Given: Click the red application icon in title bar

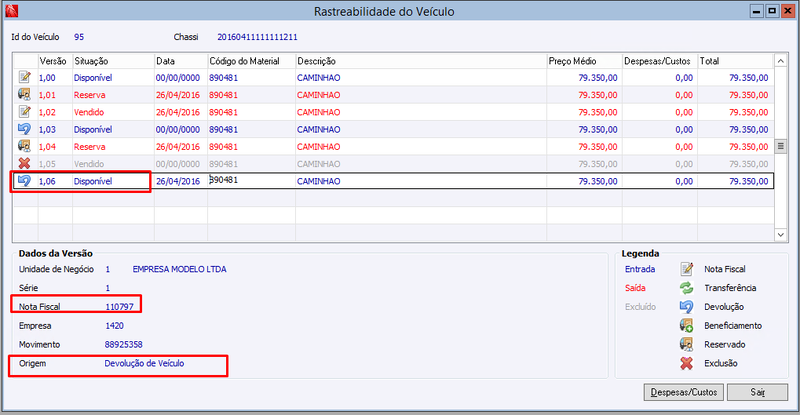Looking at the screenshot, I should pyautogui.click(x=12, y=11).
